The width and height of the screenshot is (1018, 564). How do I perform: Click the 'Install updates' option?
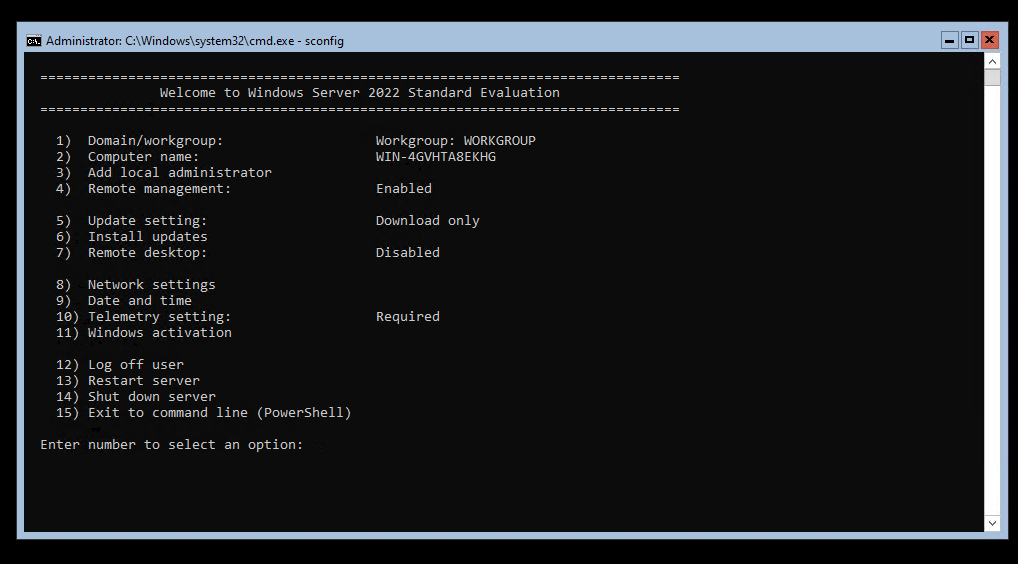coord(132,237)
